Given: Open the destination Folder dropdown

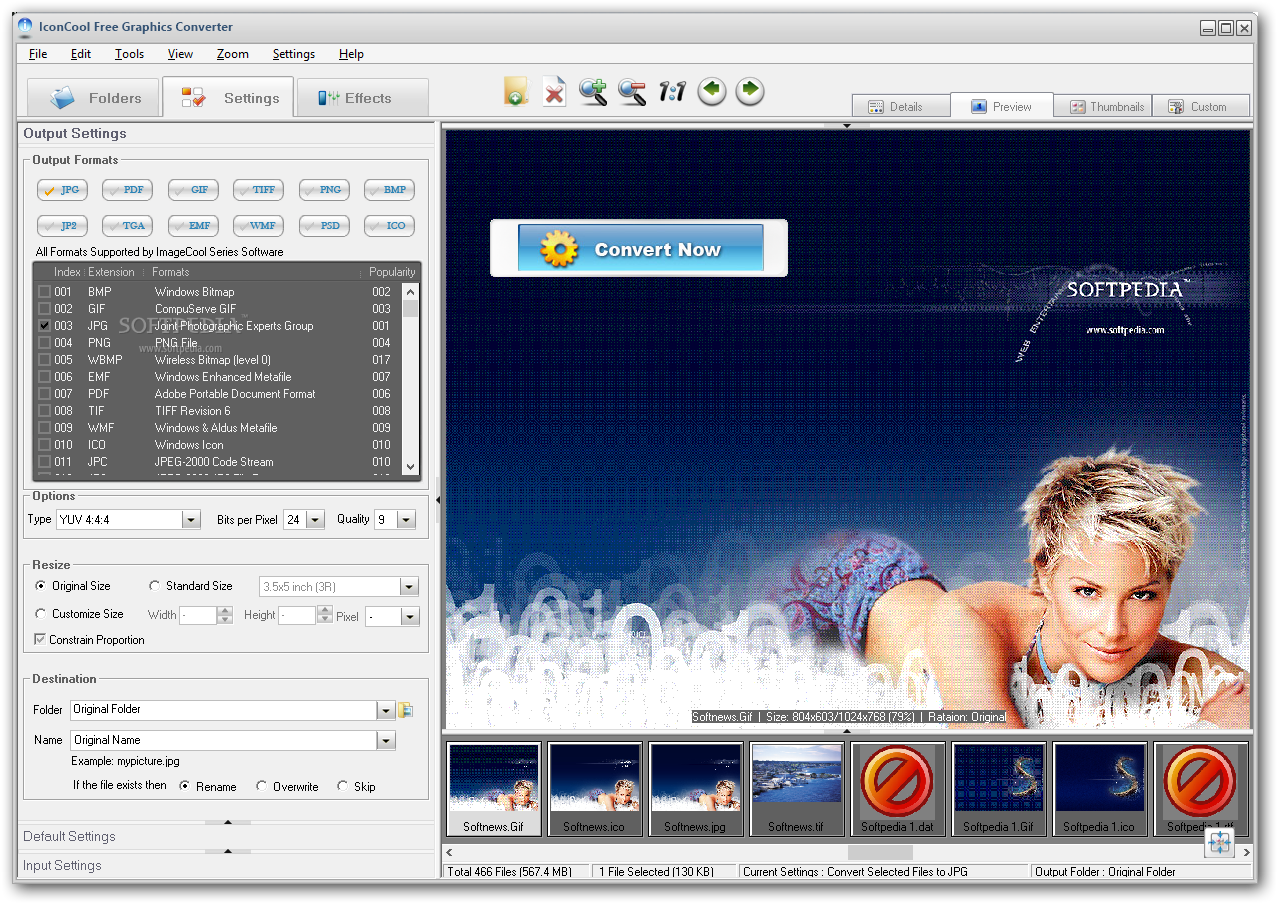Looking at the screenshot, I should [386, 710].
